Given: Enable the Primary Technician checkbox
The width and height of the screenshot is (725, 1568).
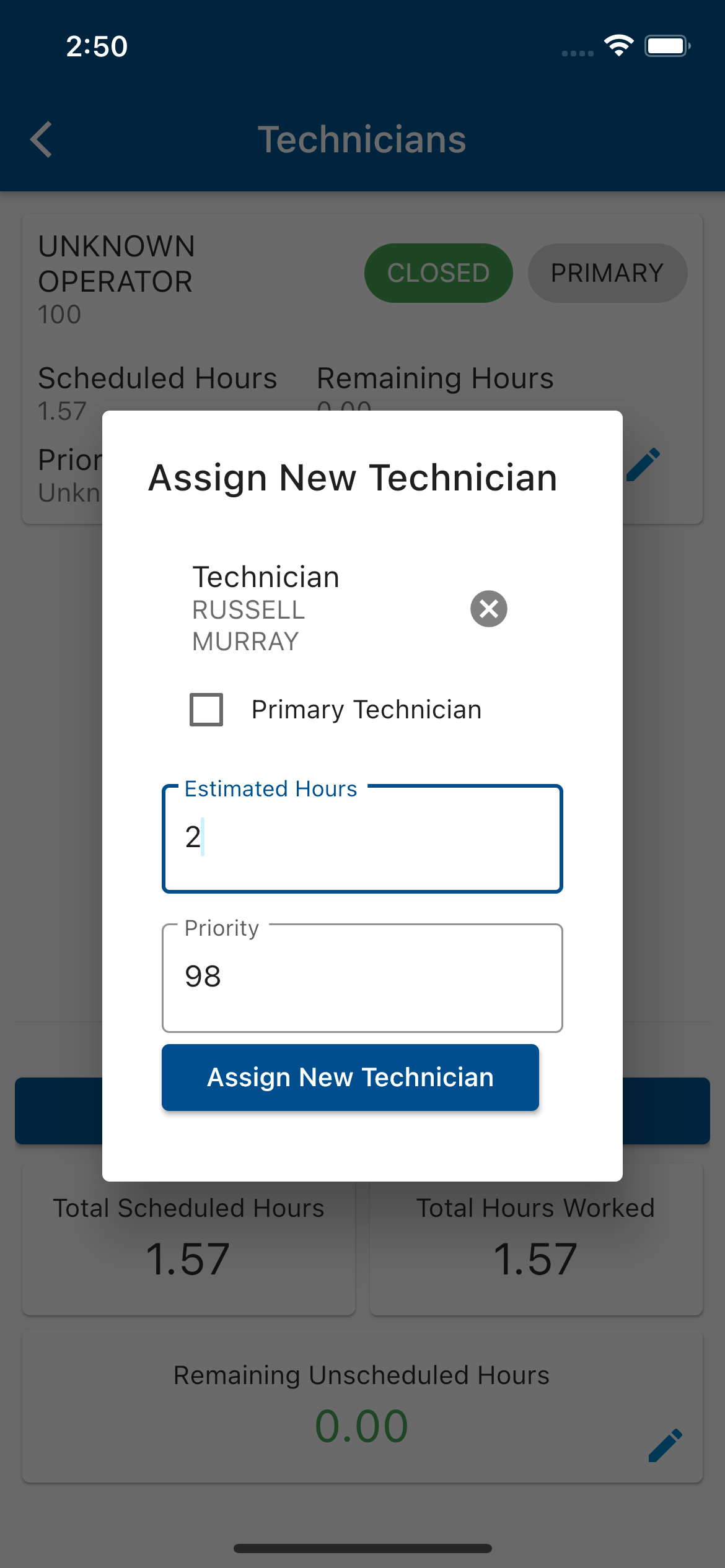Looking at the screenshot, I should [x=206, y=710].
